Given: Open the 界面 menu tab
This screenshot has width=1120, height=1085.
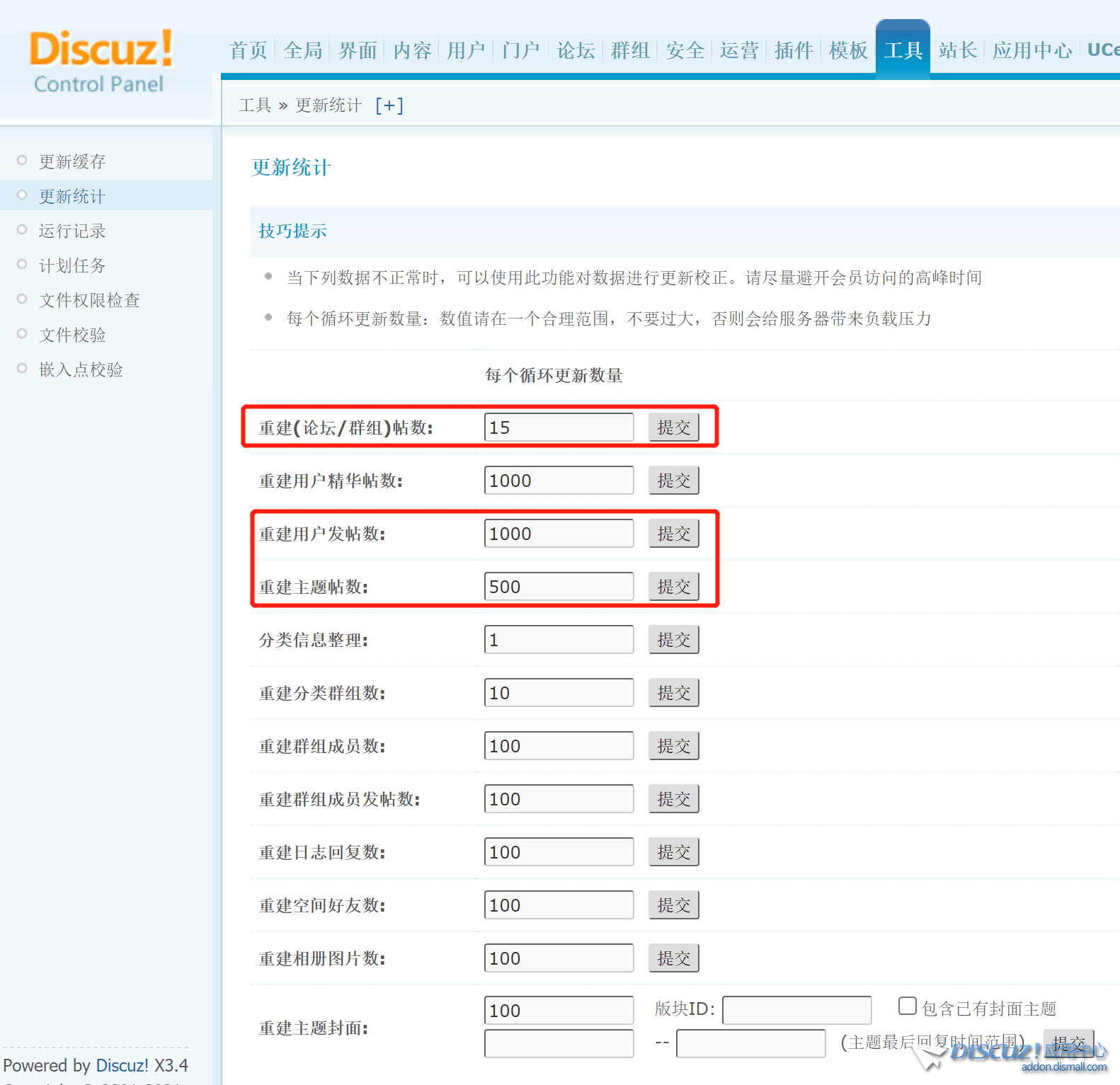Looking at the screenshot, I should coord(358,50).
